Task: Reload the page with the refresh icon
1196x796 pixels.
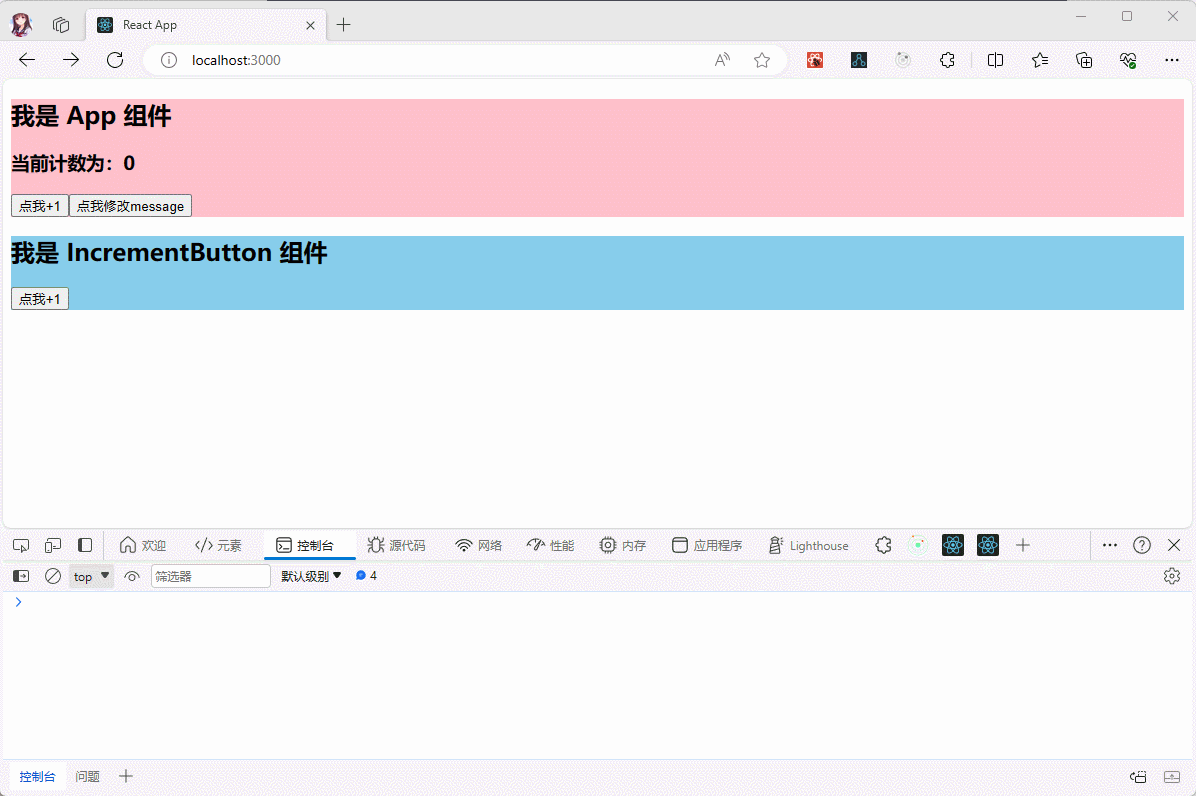Action: [x=115, y=60]
